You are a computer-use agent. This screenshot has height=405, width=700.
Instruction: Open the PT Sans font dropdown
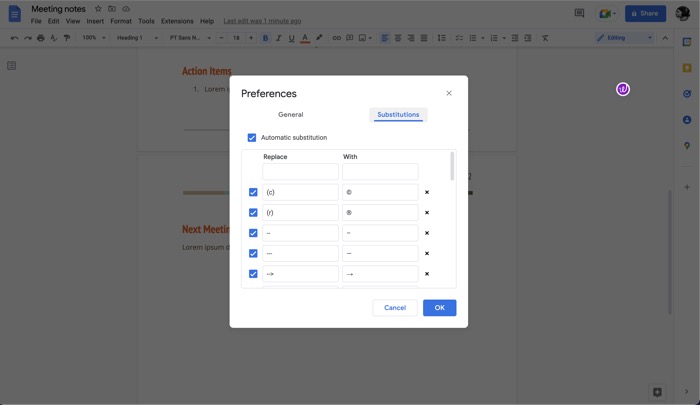[x=190, y=38]
